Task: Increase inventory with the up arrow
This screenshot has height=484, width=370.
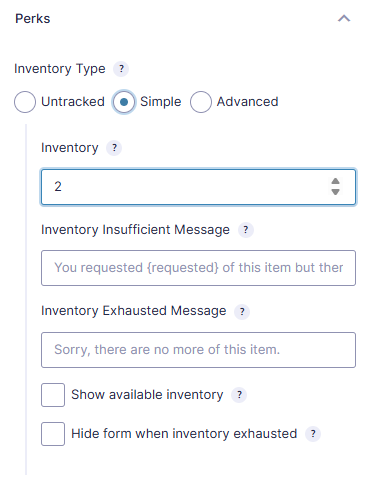Action: [x=335, y=181]
